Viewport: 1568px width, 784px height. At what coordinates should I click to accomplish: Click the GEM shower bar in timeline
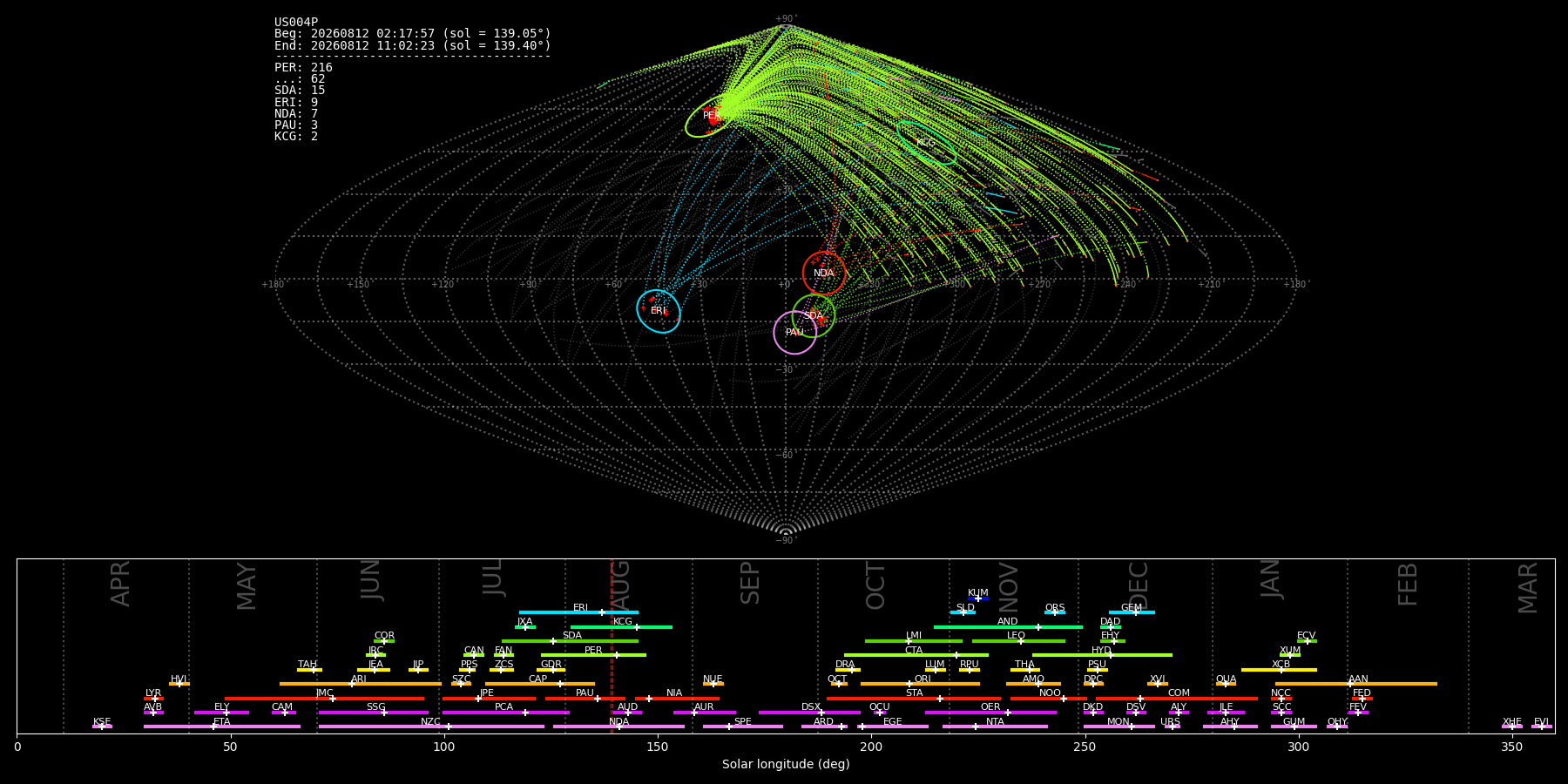(1132, 612)
